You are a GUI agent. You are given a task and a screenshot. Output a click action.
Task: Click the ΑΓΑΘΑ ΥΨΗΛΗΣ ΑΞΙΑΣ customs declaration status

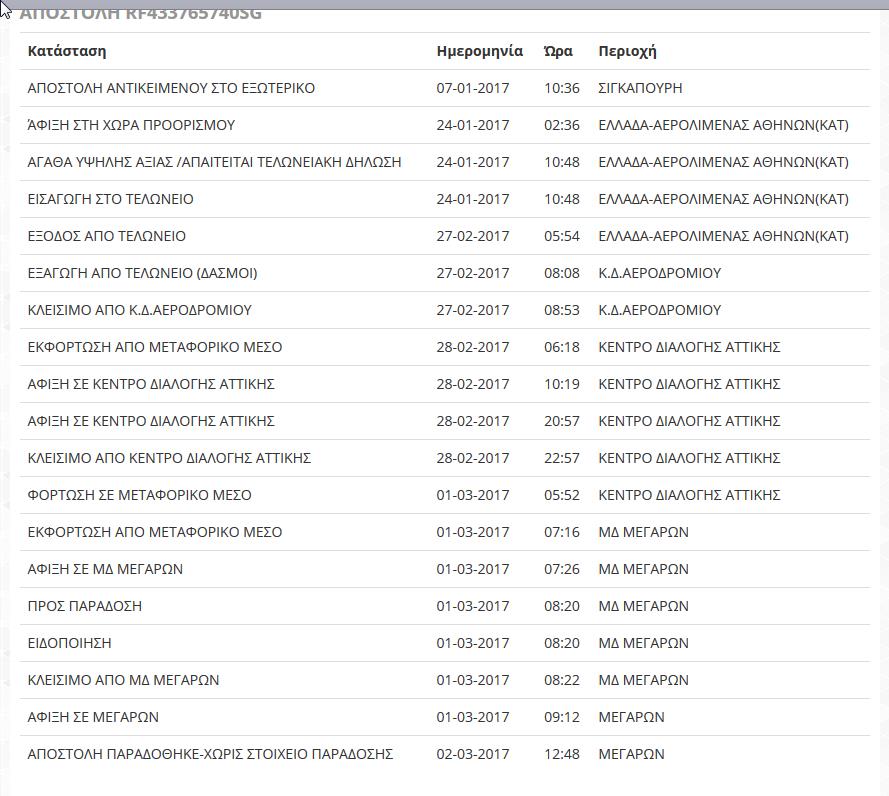pos(214,162)
